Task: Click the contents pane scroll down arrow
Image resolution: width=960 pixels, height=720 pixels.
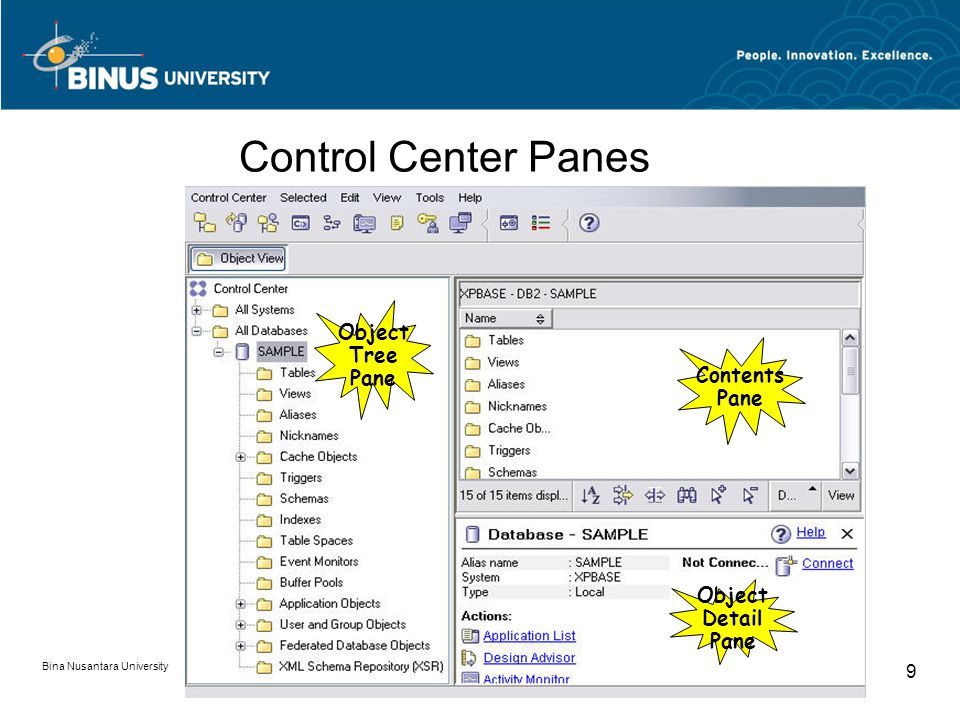Action: pos(850,470)
